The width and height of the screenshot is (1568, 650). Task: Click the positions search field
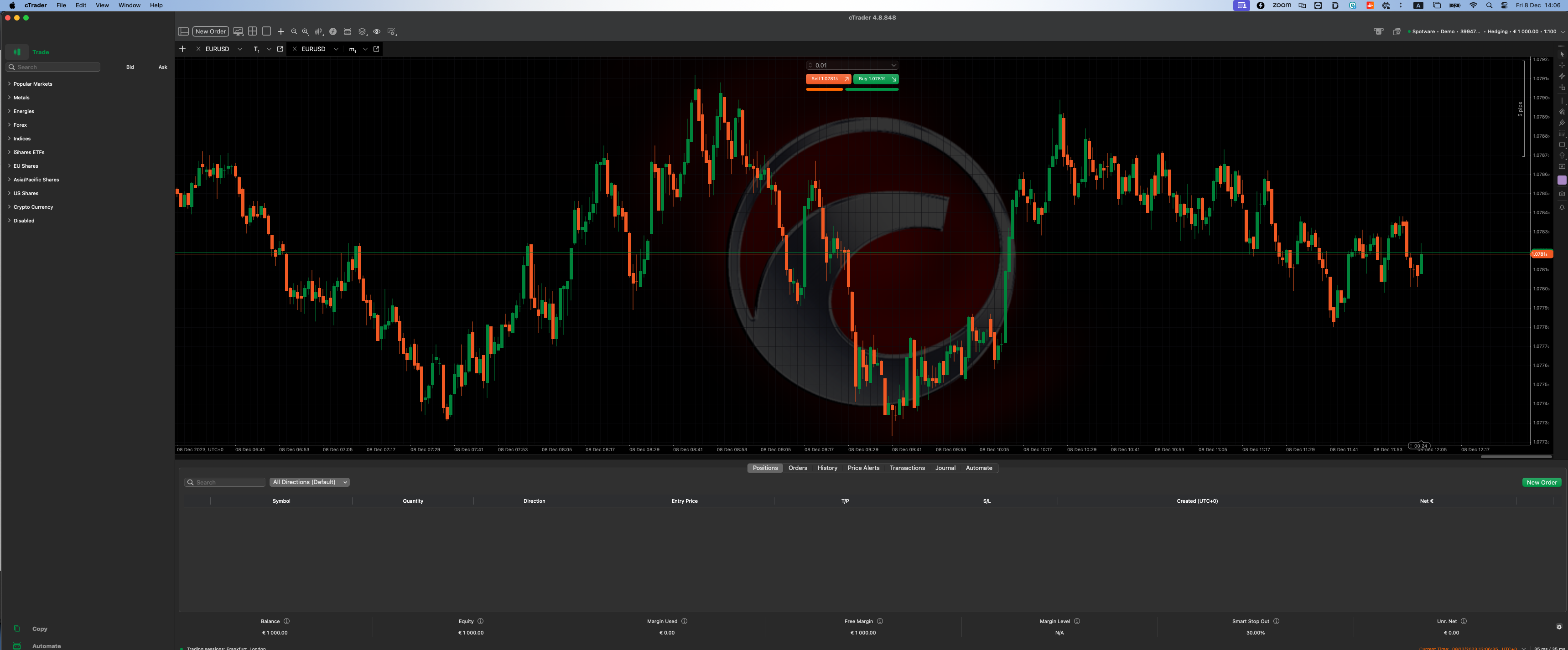(x=224, y=483)
